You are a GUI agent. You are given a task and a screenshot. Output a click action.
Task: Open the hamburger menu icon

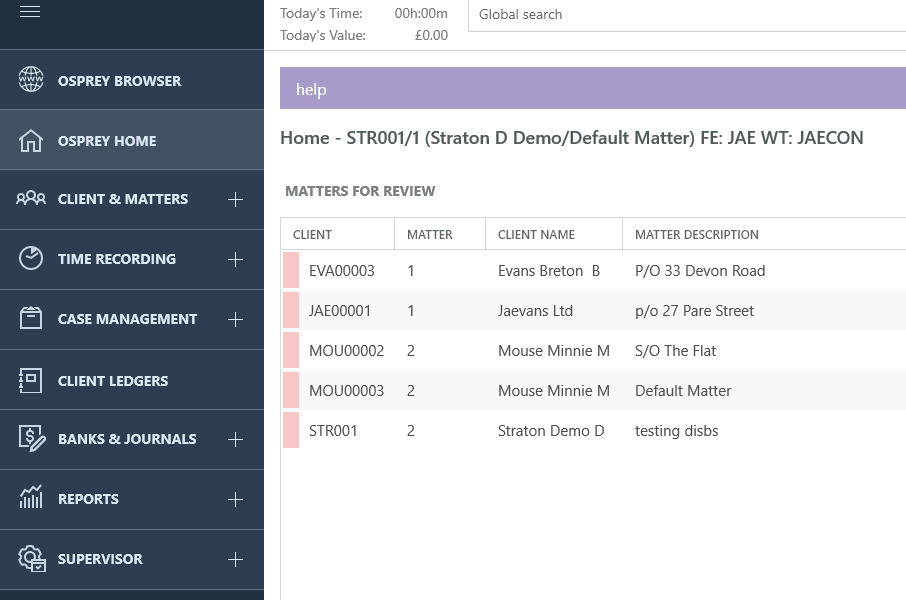(x=30, y=12)
